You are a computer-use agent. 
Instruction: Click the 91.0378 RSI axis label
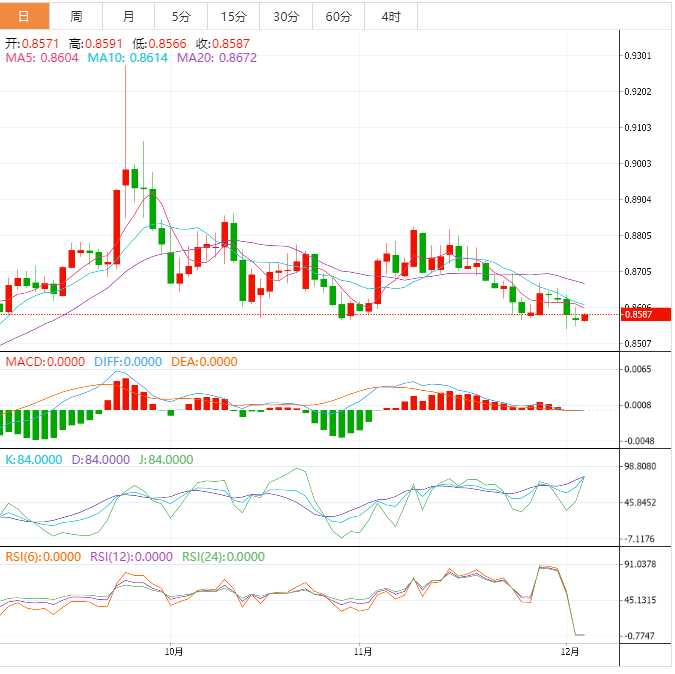(x=641, y=564)
